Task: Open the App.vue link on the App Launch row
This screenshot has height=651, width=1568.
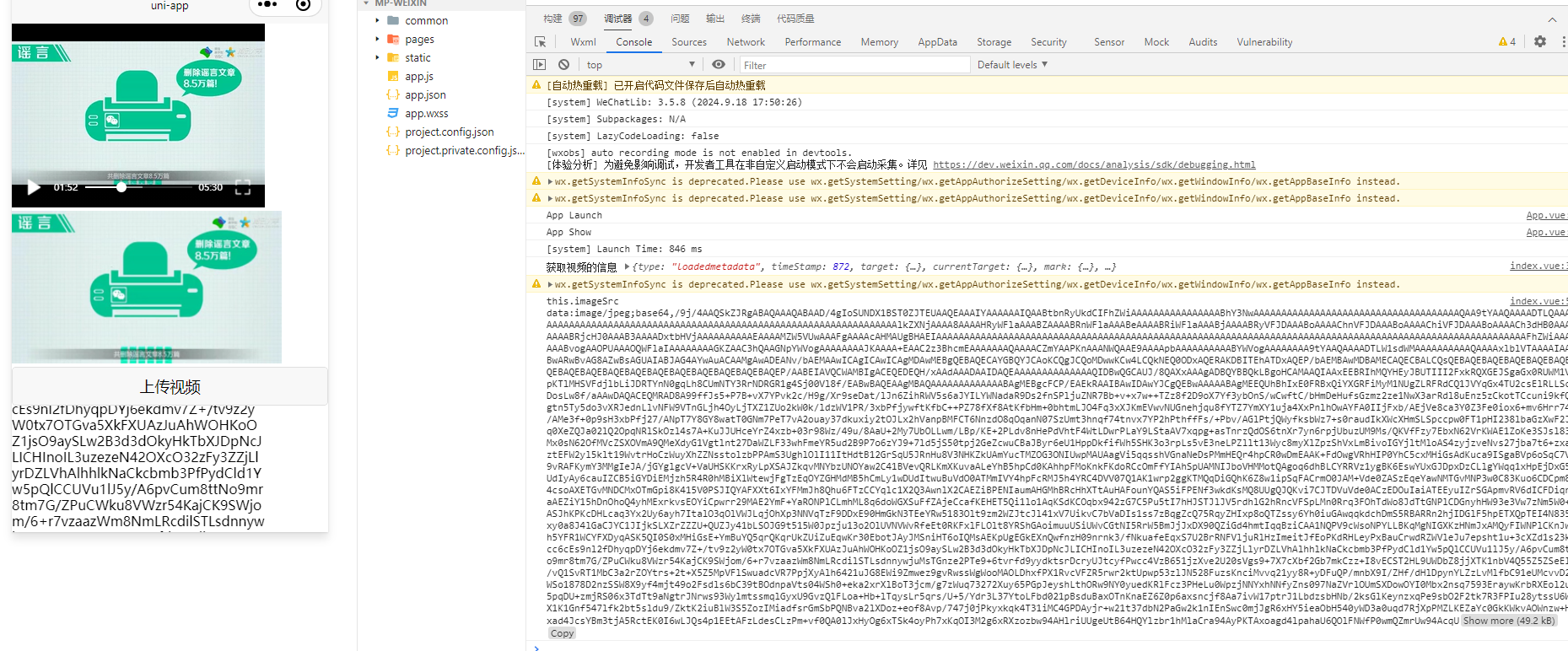Action: click(1546, 215)
